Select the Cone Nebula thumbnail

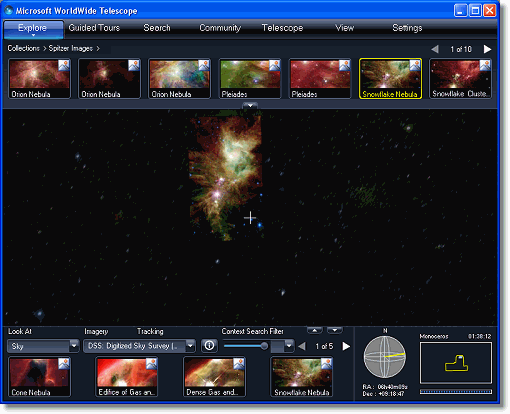39,377
